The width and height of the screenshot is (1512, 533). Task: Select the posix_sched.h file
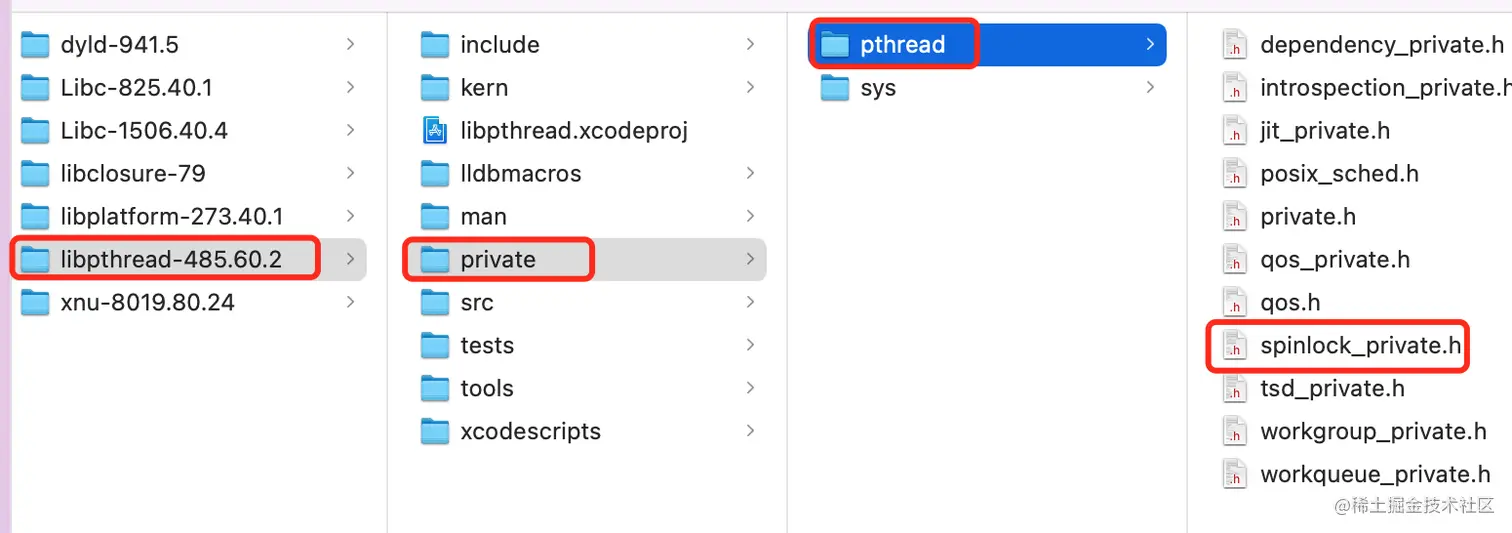tap(1338, 174)
